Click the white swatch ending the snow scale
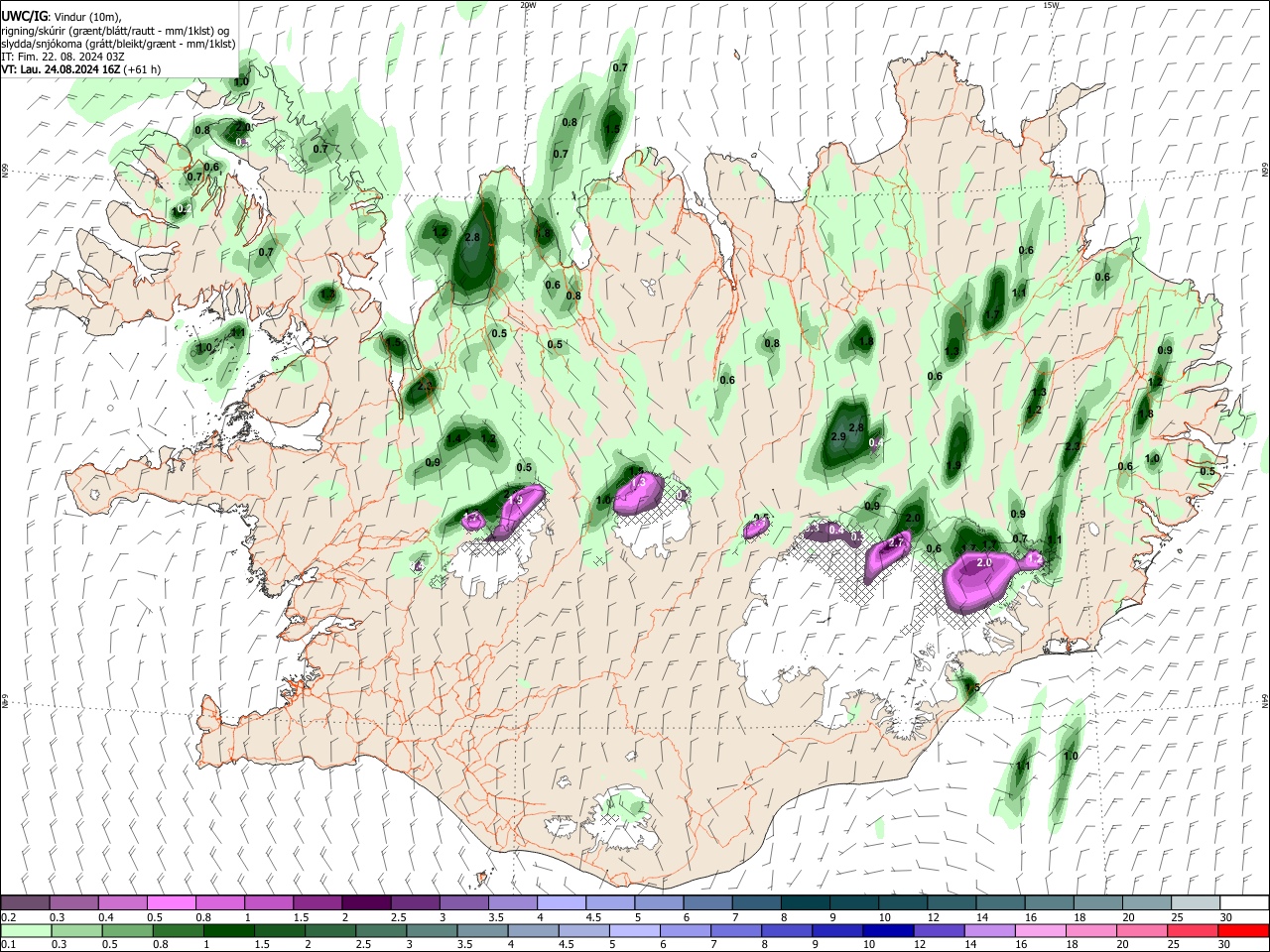Viewport: 1270px width, 952px height. [x=1244, y=903]
